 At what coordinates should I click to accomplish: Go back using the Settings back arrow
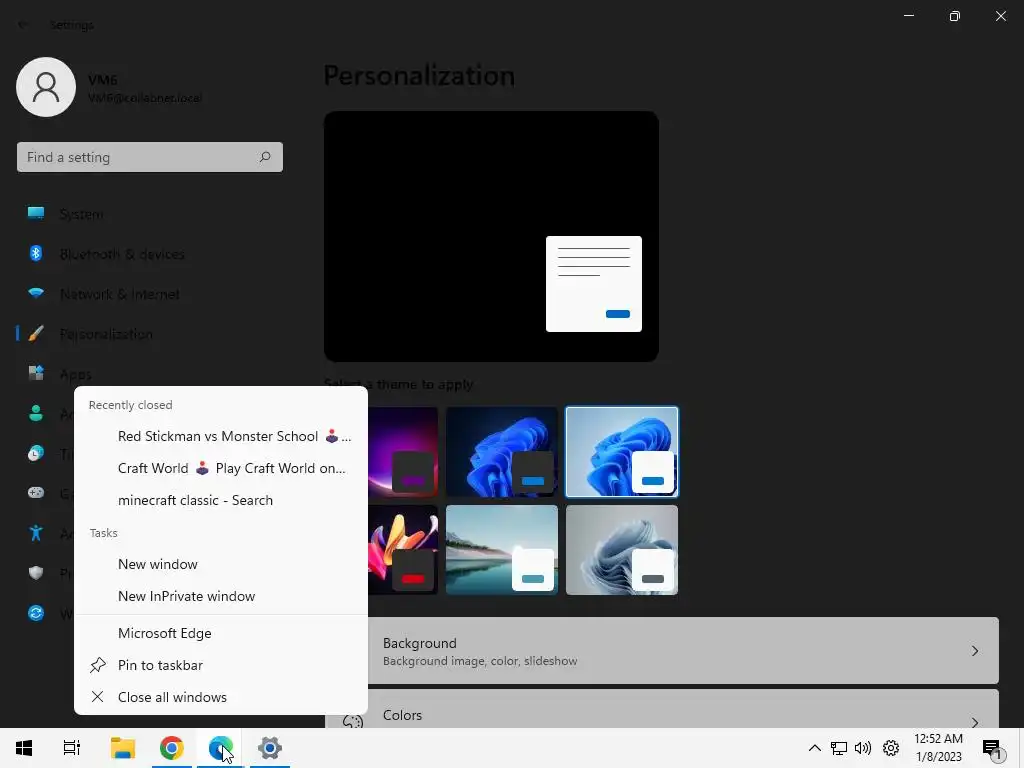point(23,25)
